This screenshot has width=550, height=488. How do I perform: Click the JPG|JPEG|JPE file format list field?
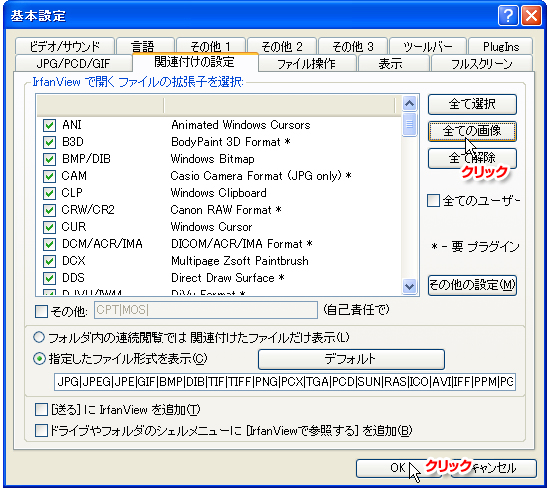(x=285, y=382)
